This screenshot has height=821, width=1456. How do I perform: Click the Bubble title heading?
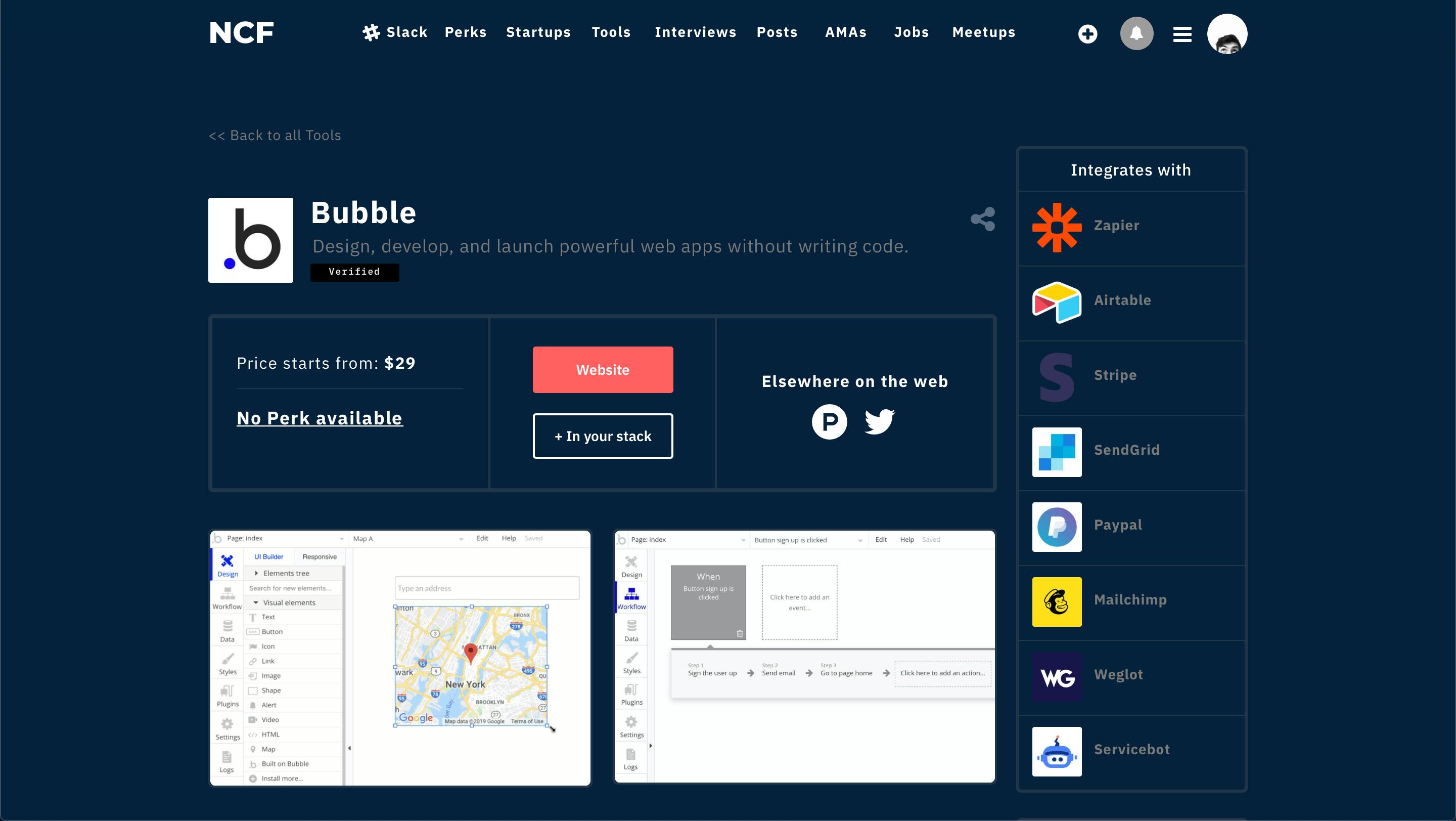coord(363,213)
